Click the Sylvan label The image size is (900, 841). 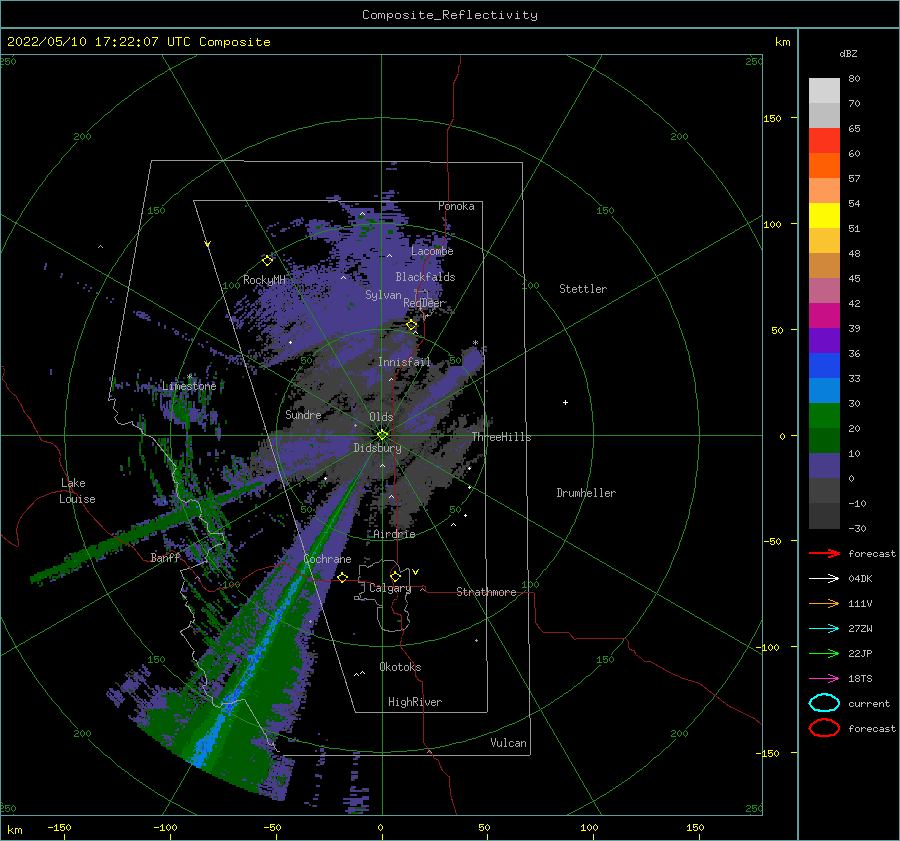(x=383, y=295)
